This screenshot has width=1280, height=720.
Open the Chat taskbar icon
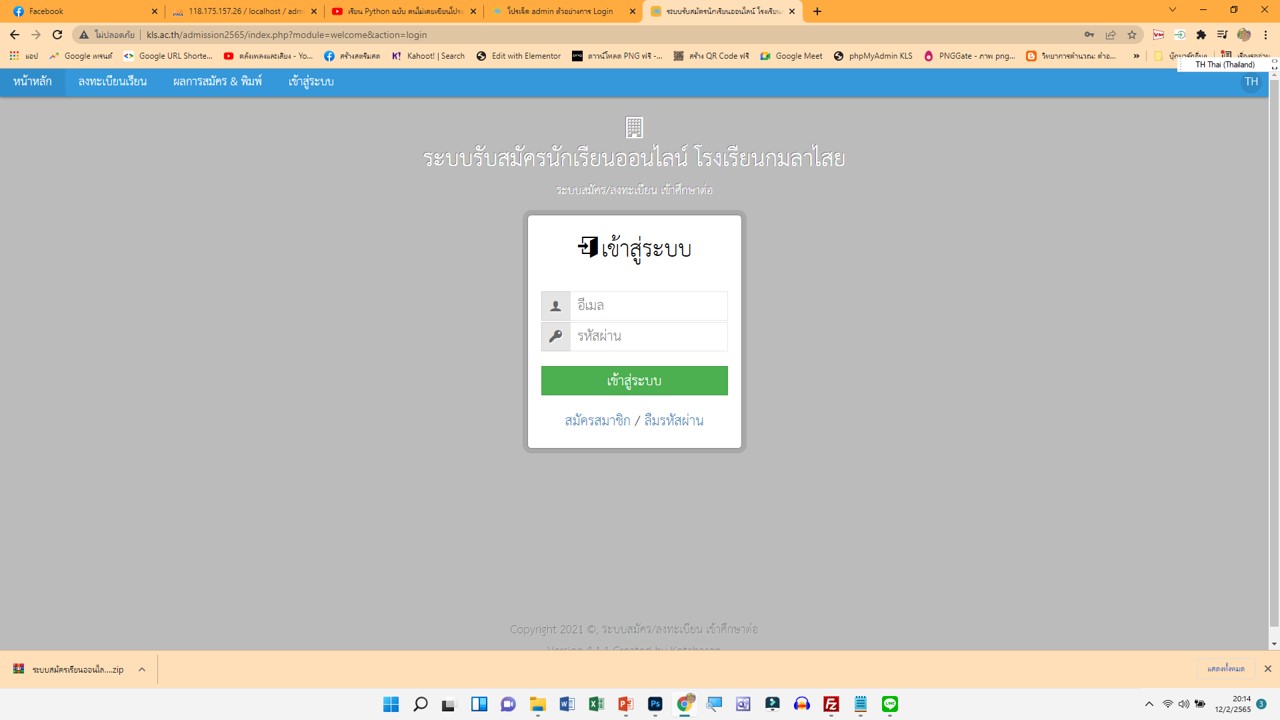508,704
